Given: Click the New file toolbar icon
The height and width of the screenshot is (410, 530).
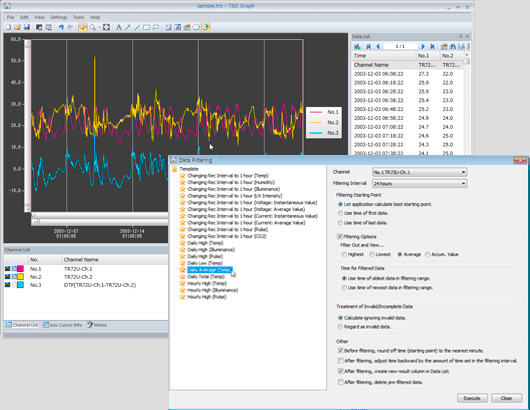Looking at the screenshot, I should pyautogui.click(x=9, y=27).
